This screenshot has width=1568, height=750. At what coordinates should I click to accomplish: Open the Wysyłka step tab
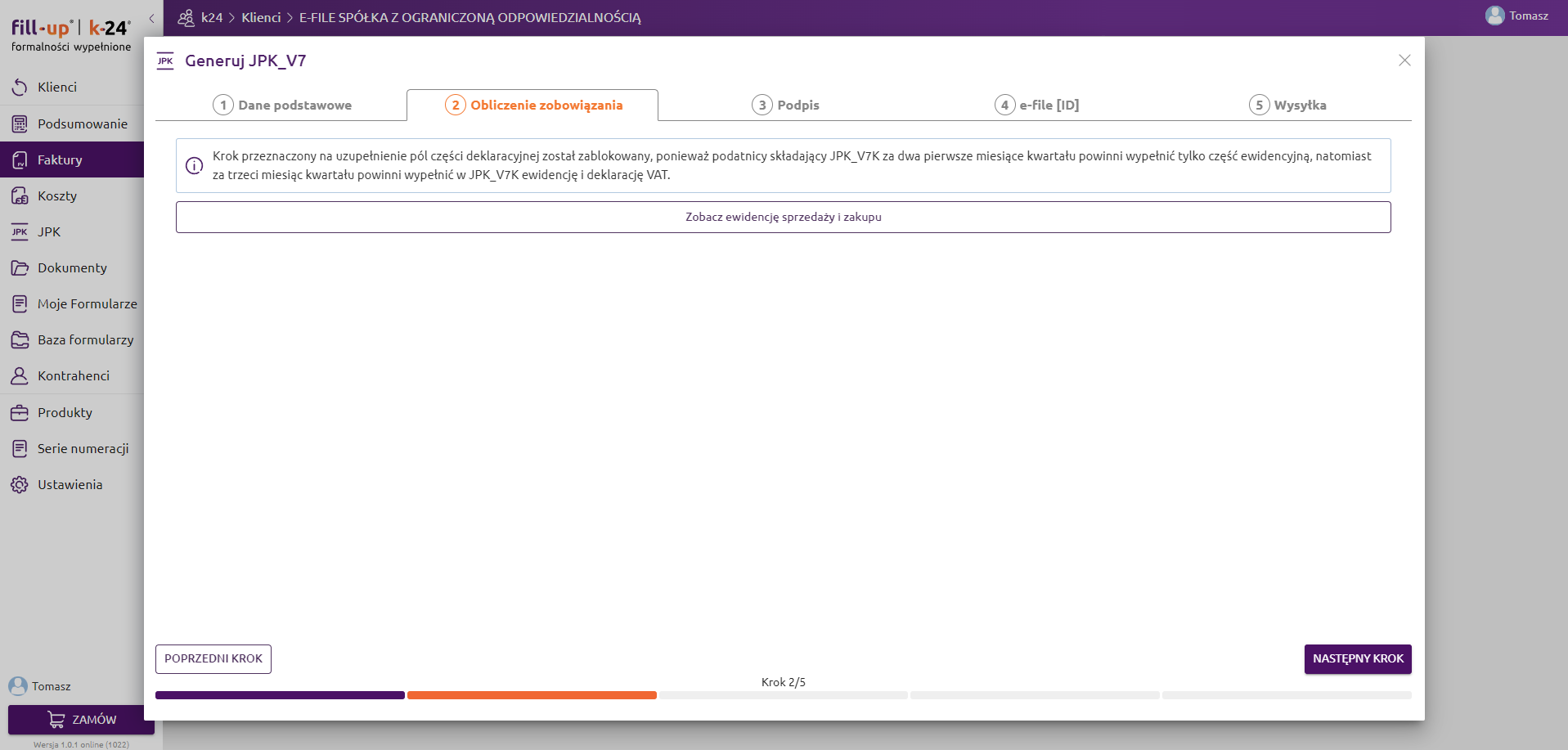[x=1287, y=106]
